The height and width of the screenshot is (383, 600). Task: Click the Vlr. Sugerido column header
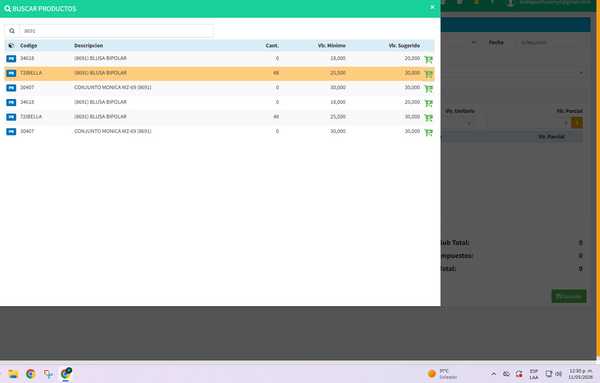(404, 46)
